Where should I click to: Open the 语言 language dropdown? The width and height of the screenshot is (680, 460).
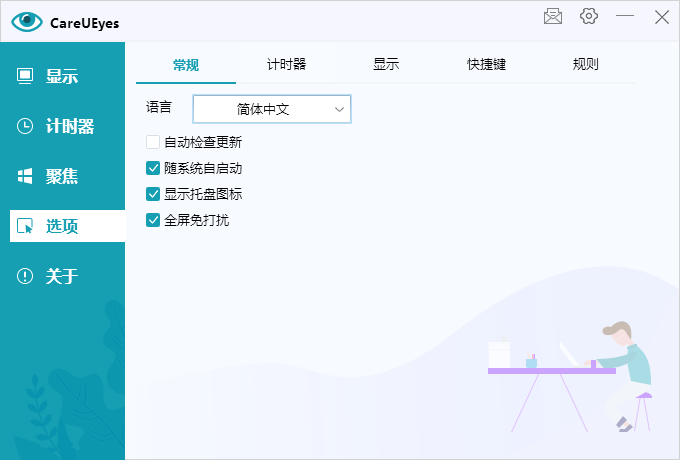[271, 109]
